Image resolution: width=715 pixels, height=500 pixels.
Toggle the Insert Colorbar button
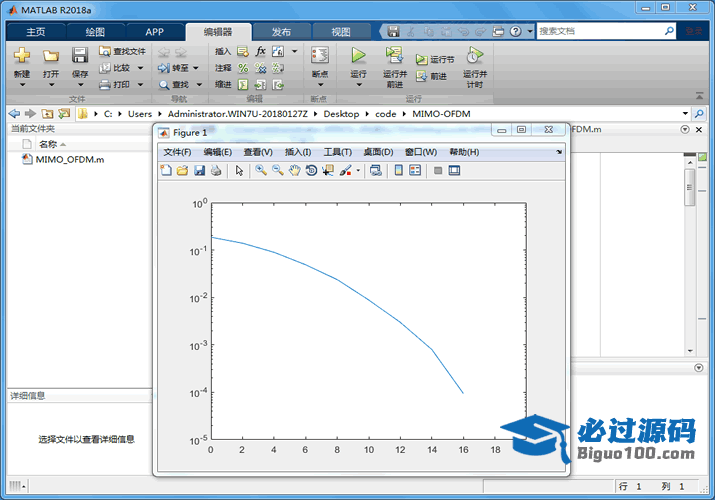[x=398, y=171]
